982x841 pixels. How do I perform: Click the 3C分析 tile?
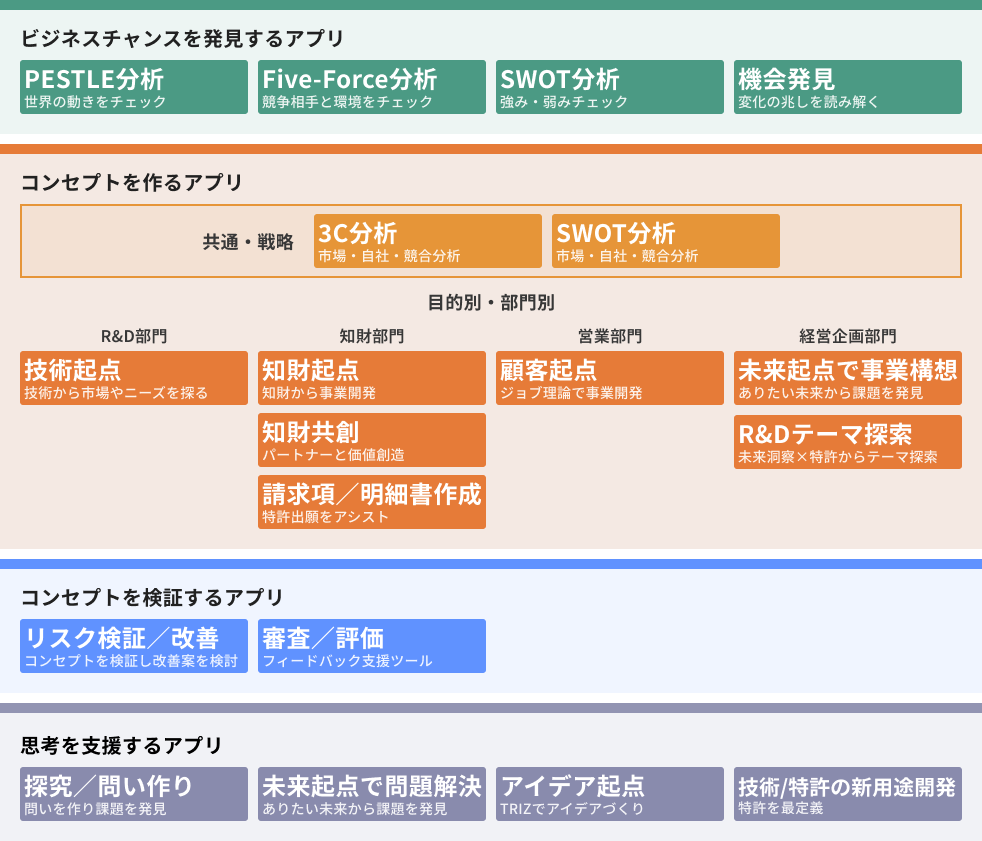[x=428, y=241]
